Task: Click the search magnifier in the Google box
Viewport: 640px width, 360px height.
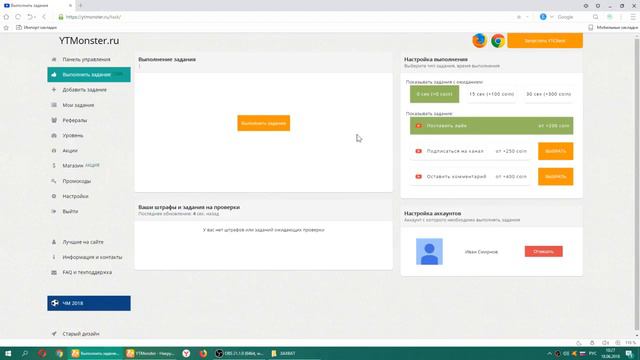Action: (596, 17)
